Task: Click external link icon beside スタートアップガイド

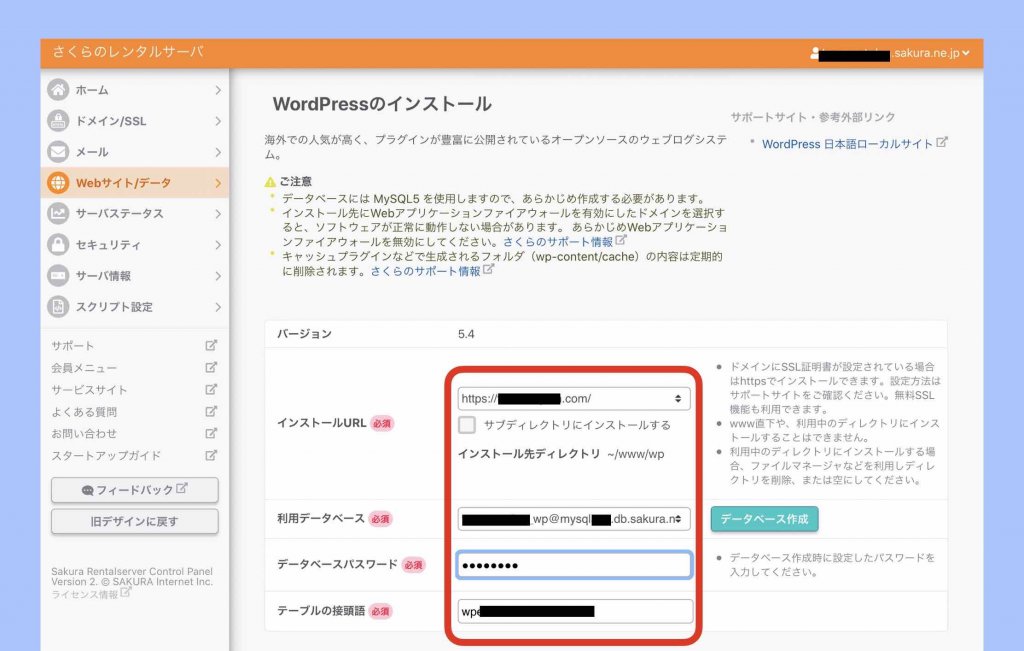Action: pos(211,455)
